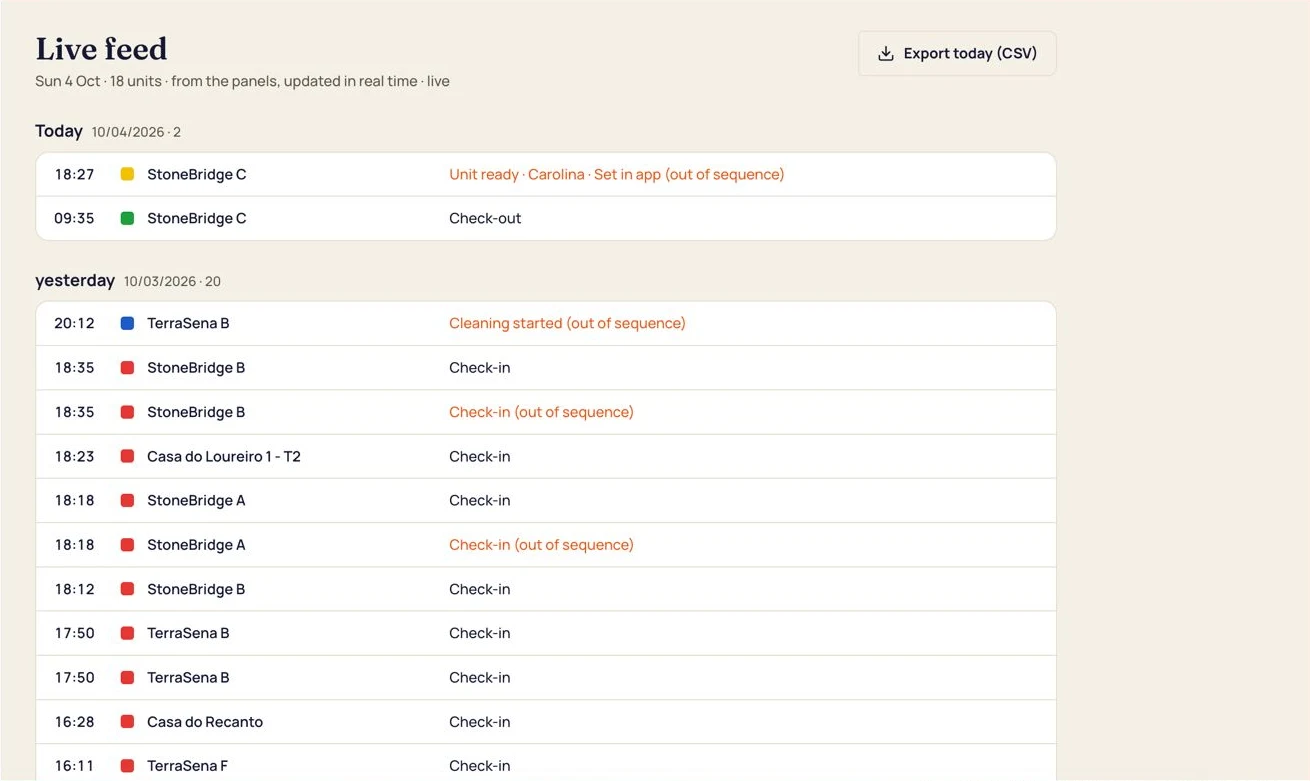This screenshot has width=1310, height=781.
Task: Click the 20:12 timestamp
Action: pyautogui.click(x=74, y=323)
